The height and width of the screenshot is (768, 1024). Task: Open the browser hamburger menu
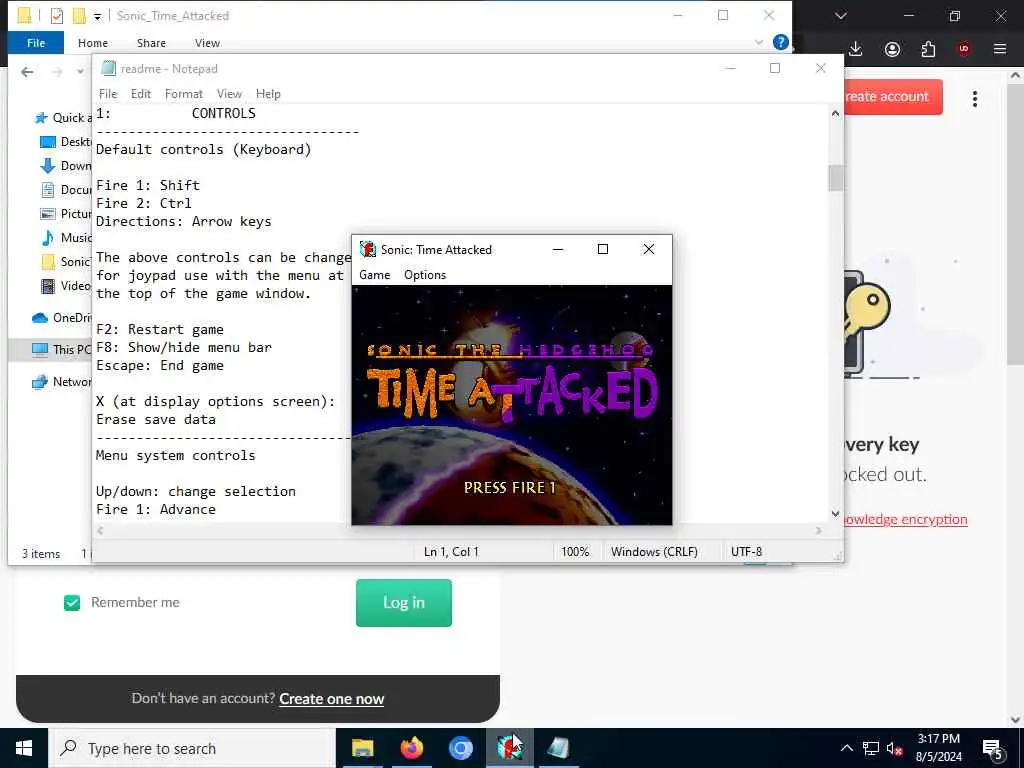999,49
